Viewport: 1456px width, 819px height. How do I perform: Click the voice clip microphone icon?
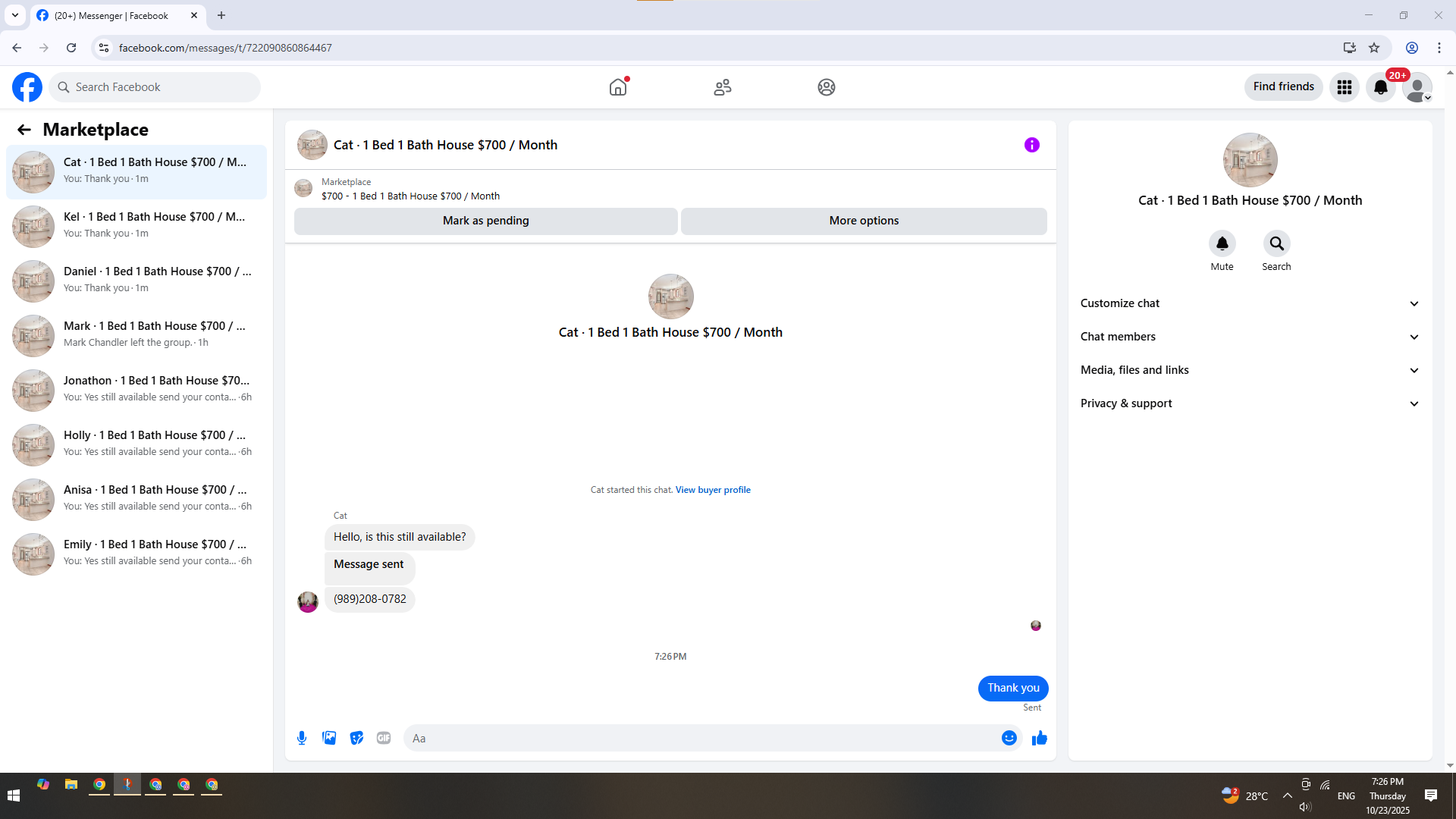coord(302,738)
